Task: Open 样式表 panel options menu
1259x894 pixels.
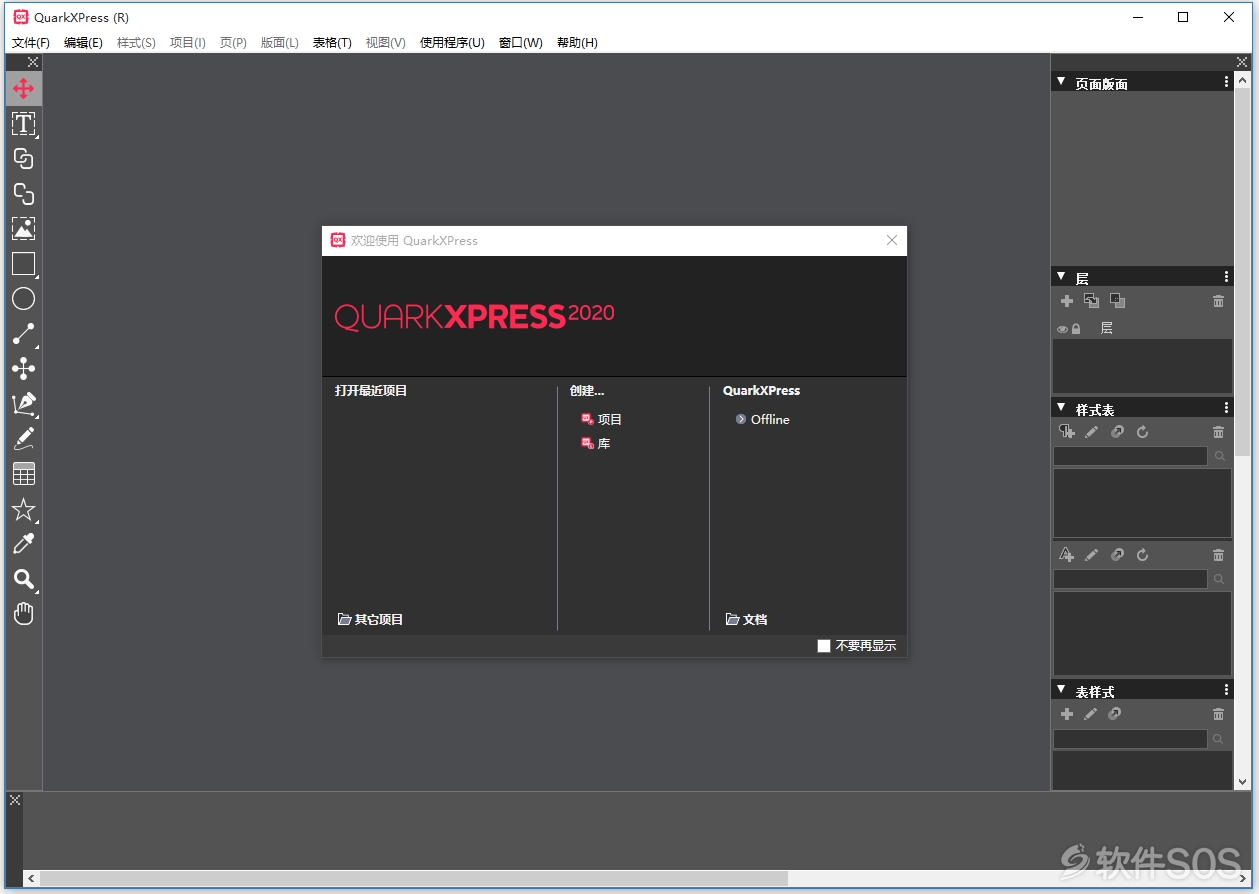Action: coord(1226,408)
